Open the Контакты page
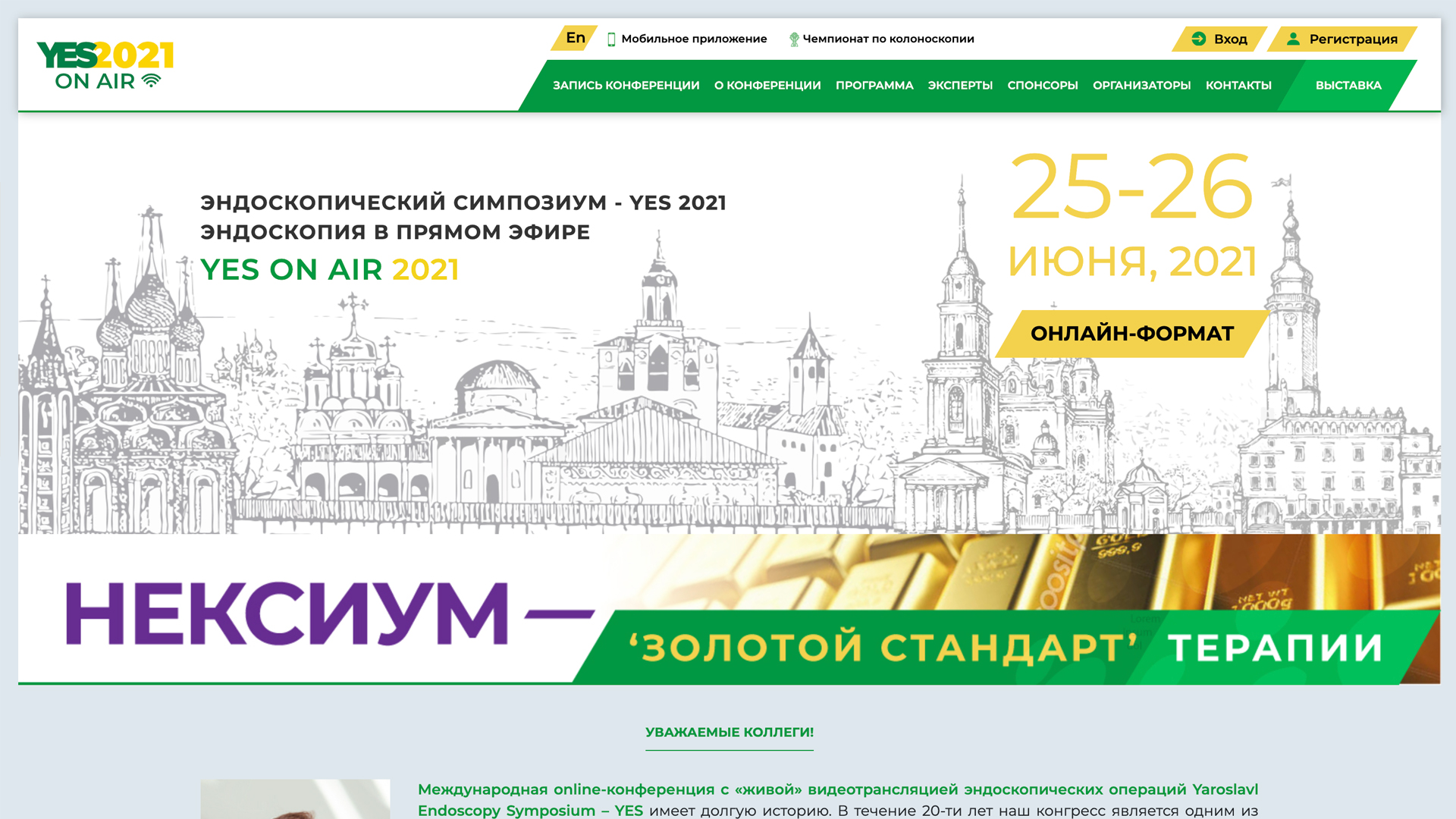Screen dimensions: 1456x819 (1238, 86)
